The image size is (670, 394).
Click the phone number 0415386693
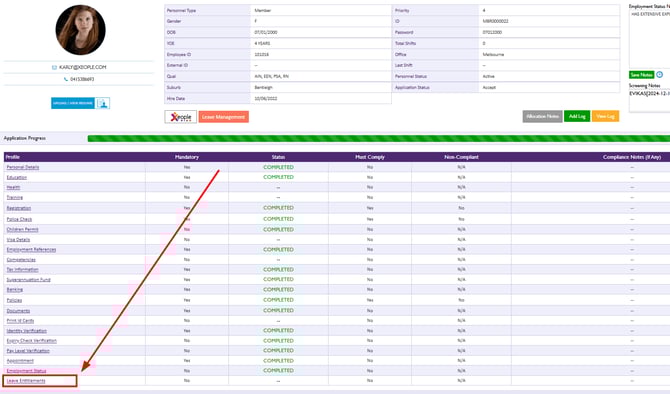[82, 79]
